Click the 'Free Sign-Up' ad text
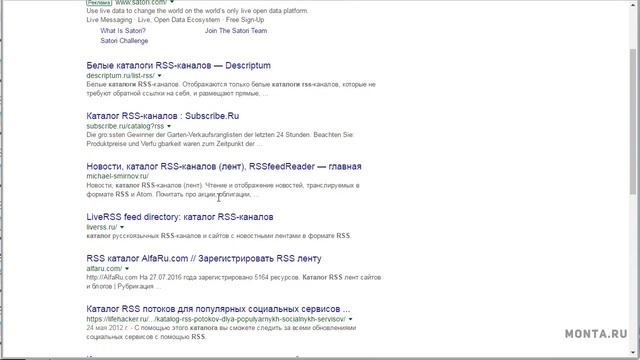Image resolution: width=640 pixels, height=360 pixels. 245,20
